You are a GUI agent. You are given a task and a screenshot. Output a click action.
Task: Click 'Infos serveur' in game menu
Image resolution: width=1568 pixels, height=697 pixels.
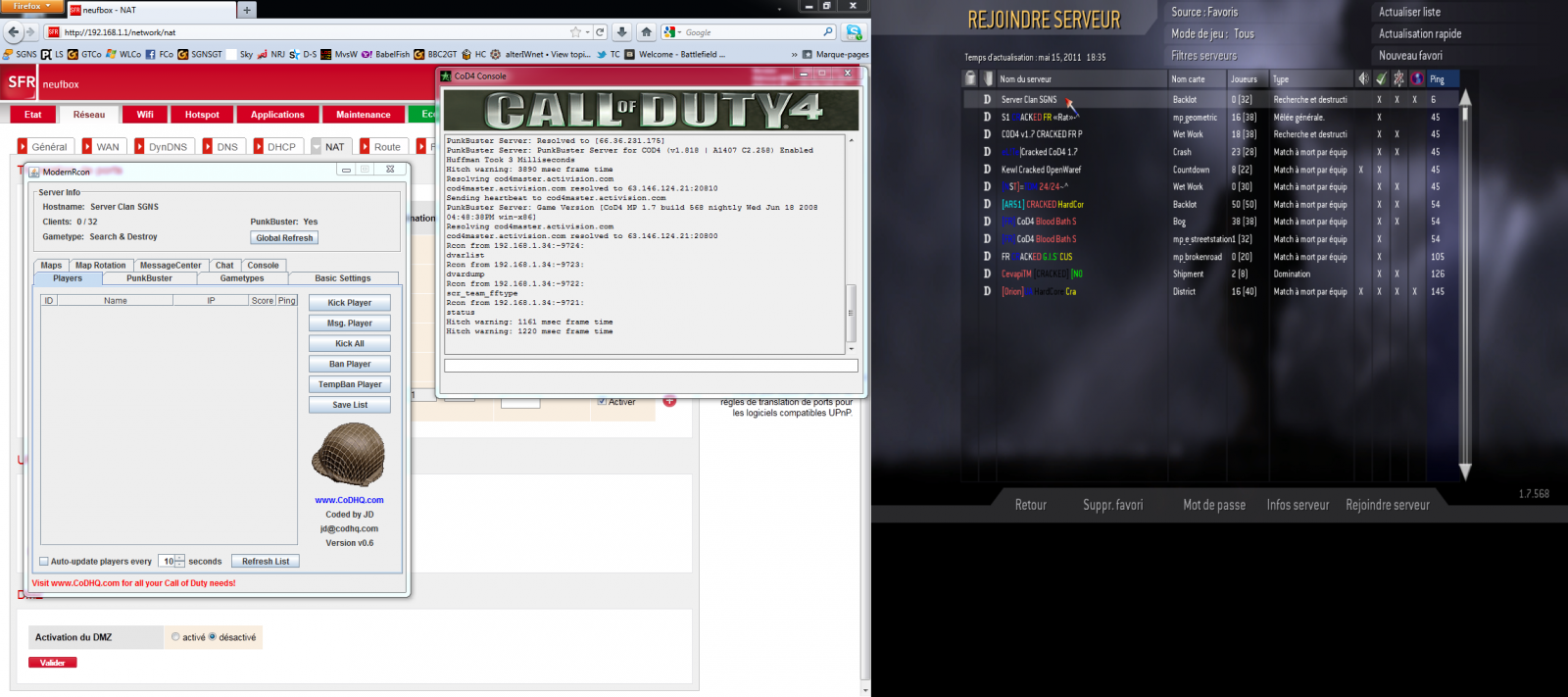point(1298,505)
